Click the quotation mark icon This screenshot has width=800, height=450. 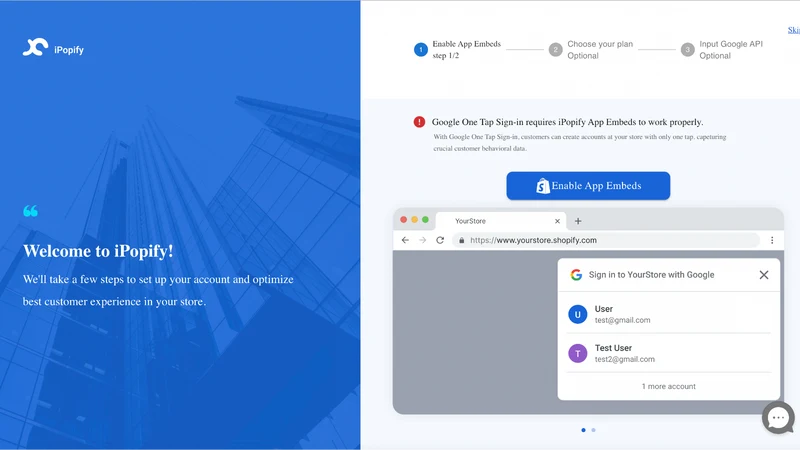[x=31, y=211]
